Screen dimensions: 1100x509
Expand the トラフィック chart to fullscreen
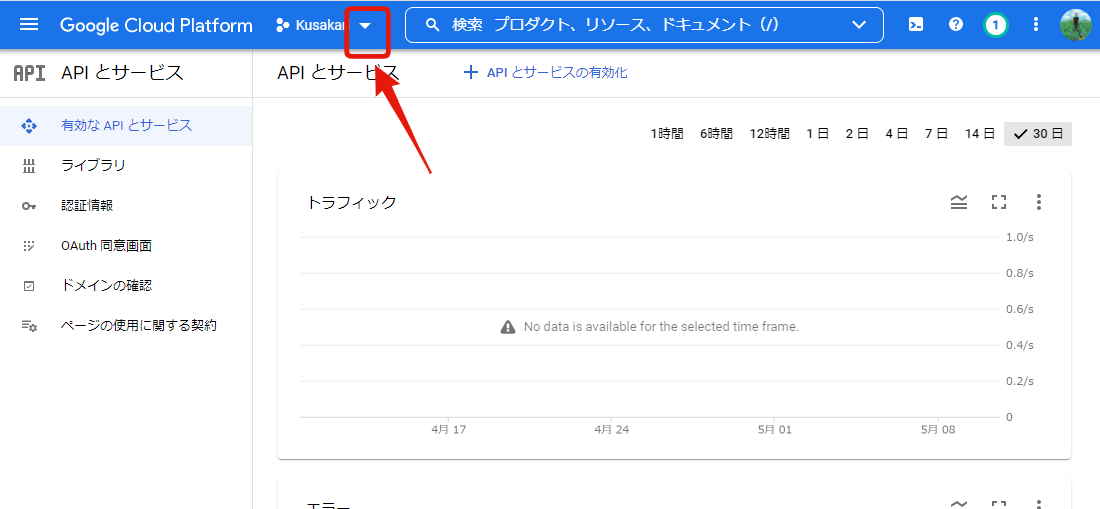(999, 203)
